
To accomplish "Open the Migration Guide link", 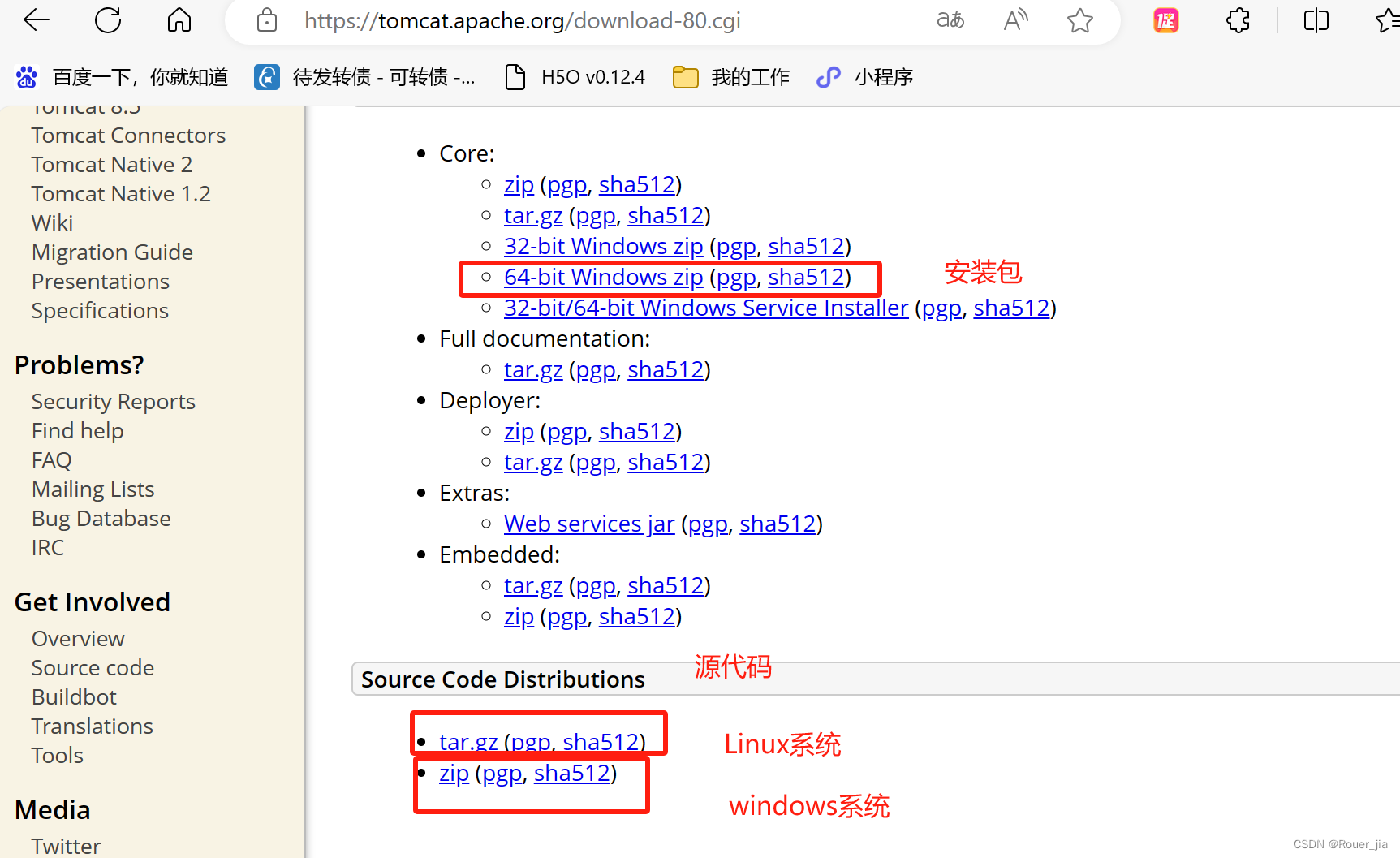I will coord(112,252).
